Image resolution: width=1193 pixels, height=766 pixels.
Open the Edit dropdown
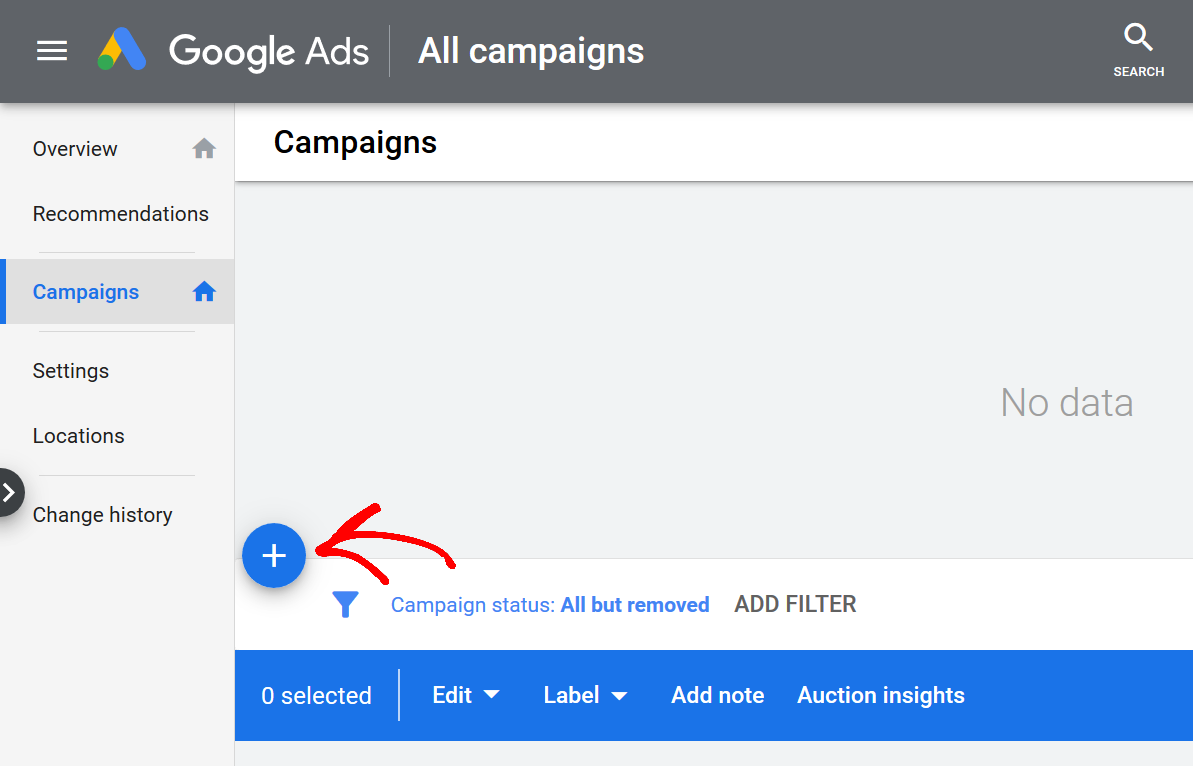point(465,695)
